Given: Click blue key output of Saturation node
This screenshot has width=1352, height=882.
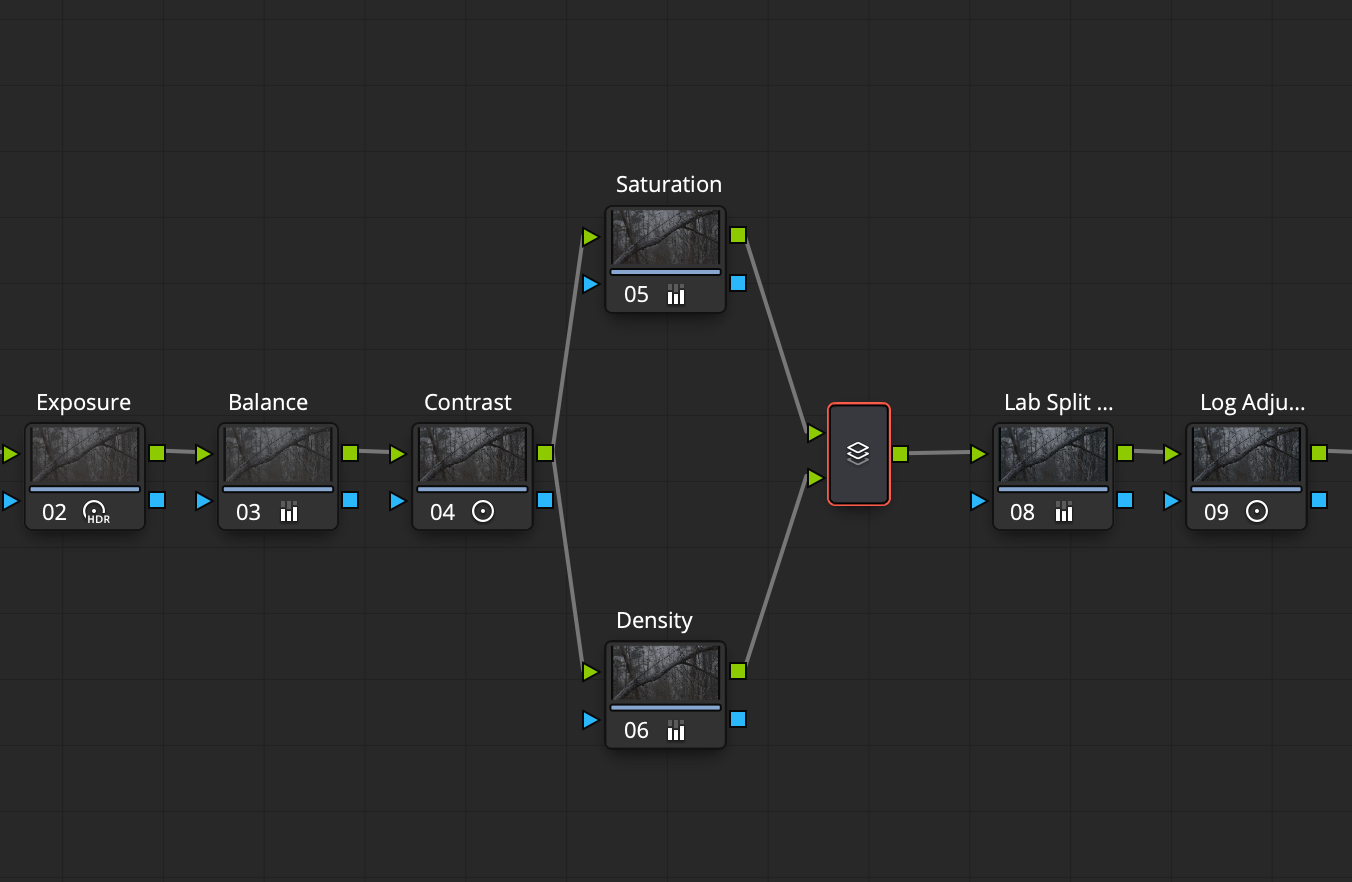Looking at the screenshot, I should [738, 283].
